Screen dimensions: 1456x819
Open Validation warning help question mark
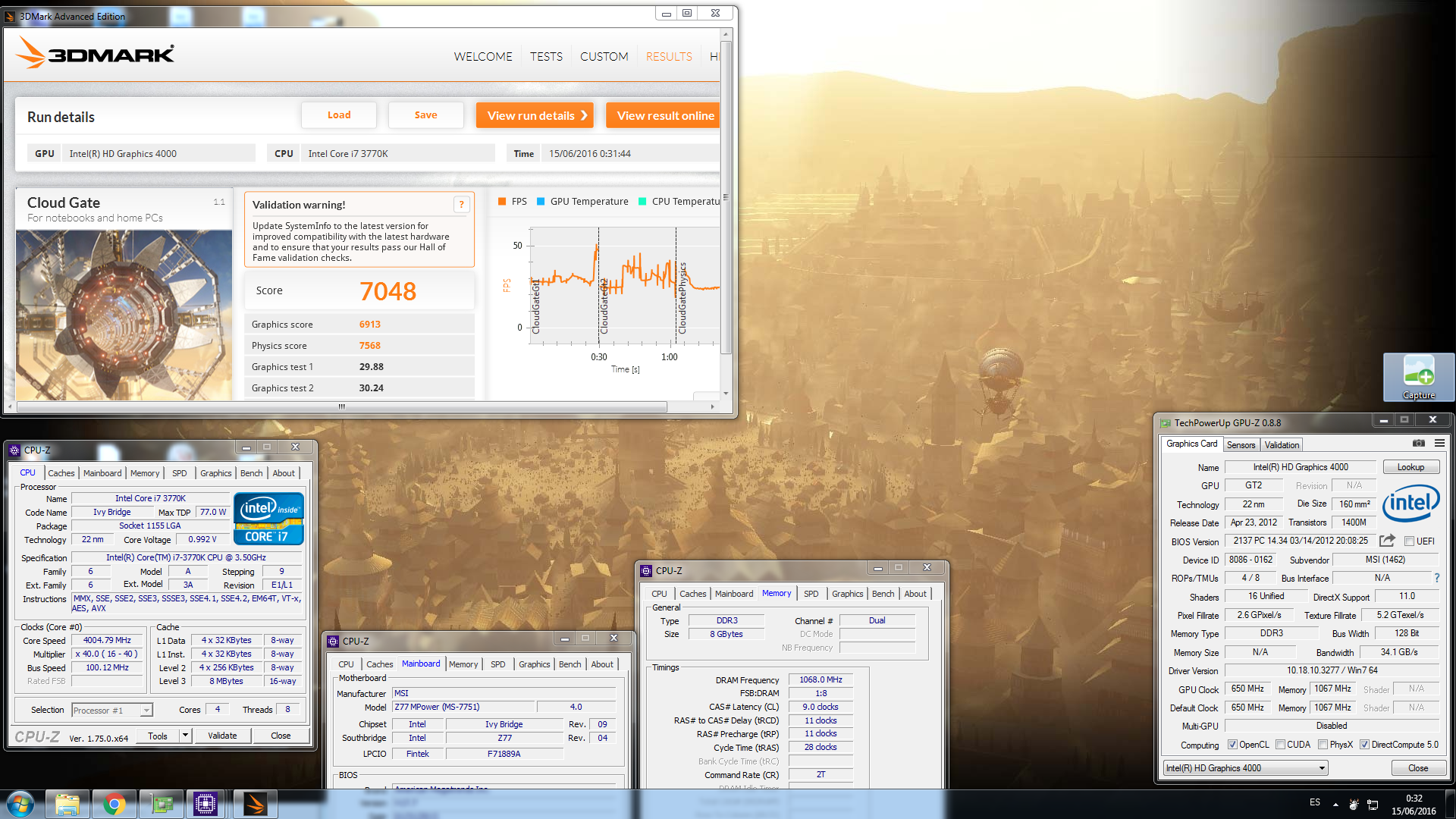tap(461, 205)
